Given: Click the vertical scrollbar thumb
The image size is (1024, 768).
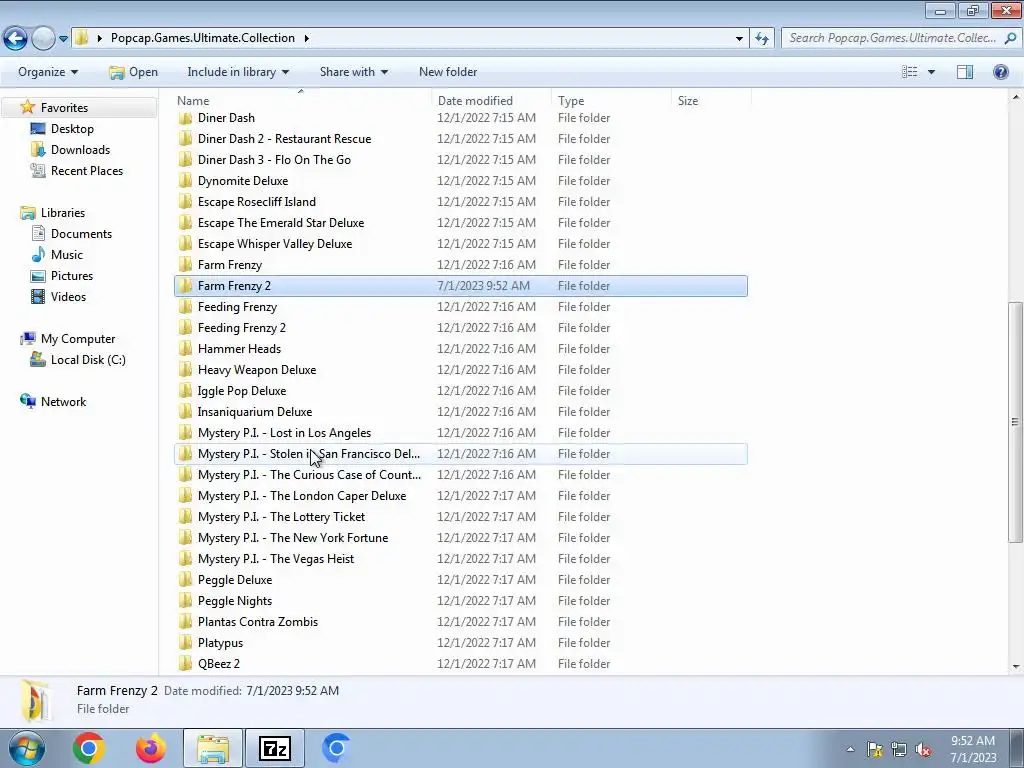Looking at the screenshot, I should (1016, 422).
